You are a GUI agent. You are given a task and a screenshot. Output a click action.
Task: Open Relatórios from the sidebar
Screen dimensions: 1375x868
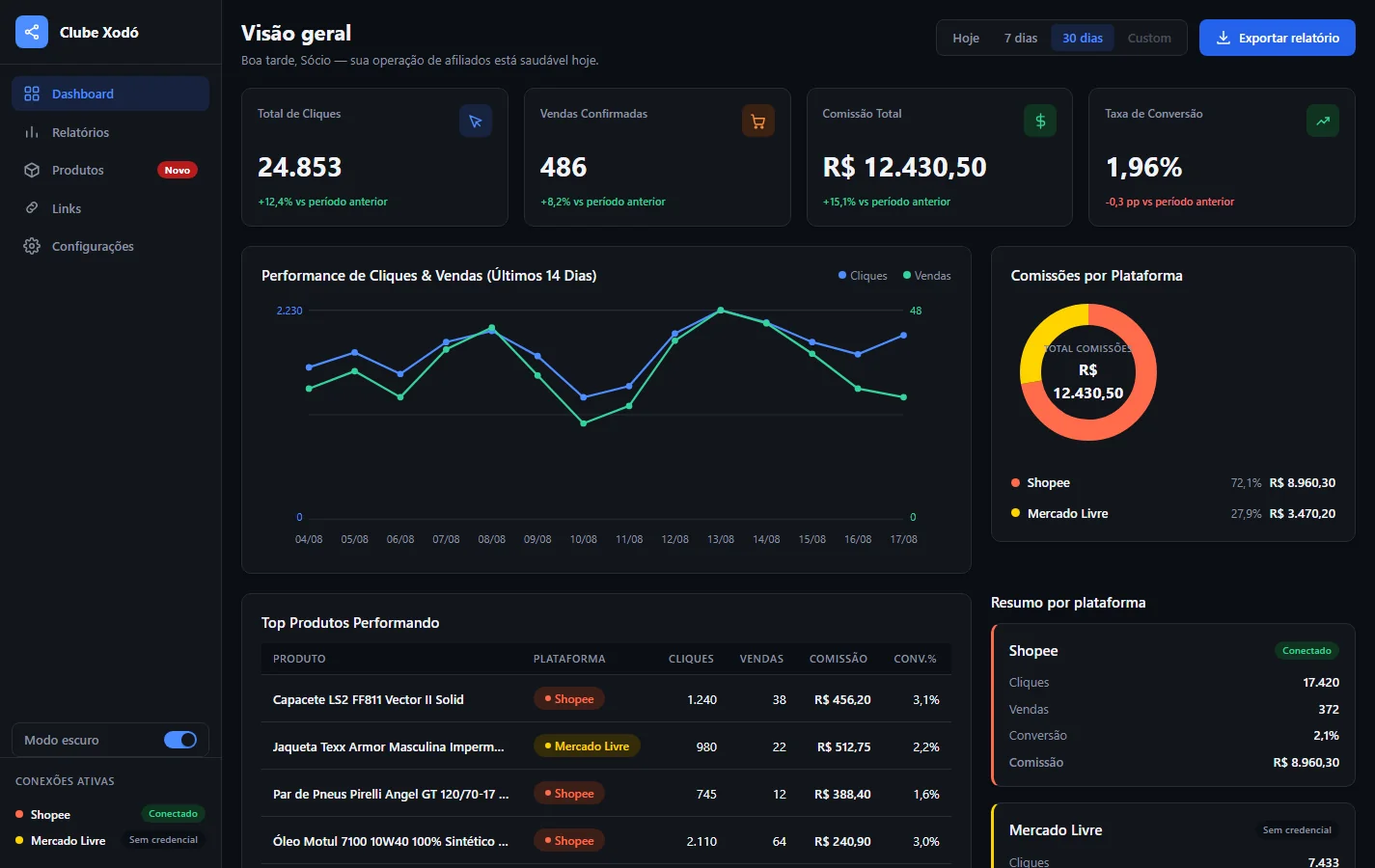pos(110,132)
